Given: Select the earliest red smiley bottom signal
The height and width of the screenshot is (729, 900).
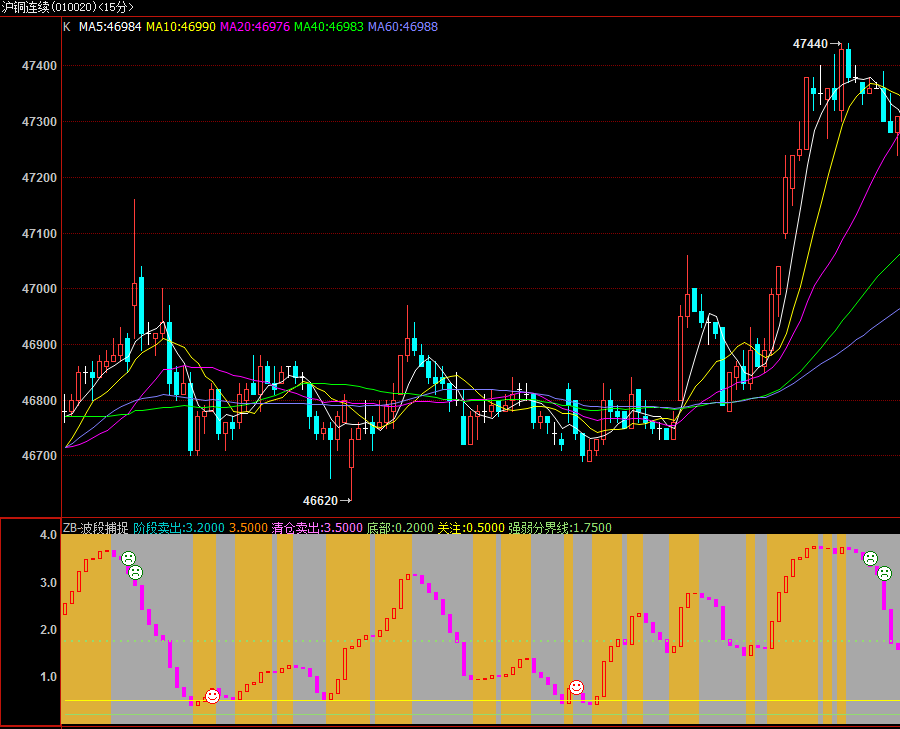Looking at the screenshot, I should pos(212,696).
